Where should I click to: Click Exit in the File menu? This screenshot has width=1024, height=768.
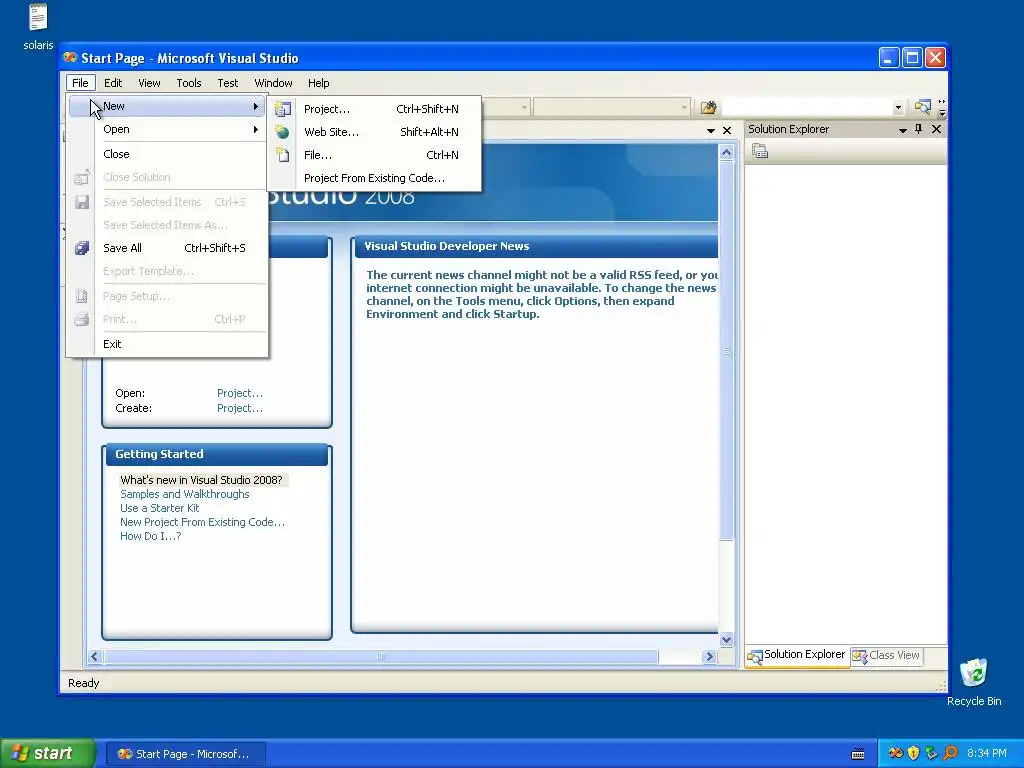pyautogui.click(x=168, y=344)
